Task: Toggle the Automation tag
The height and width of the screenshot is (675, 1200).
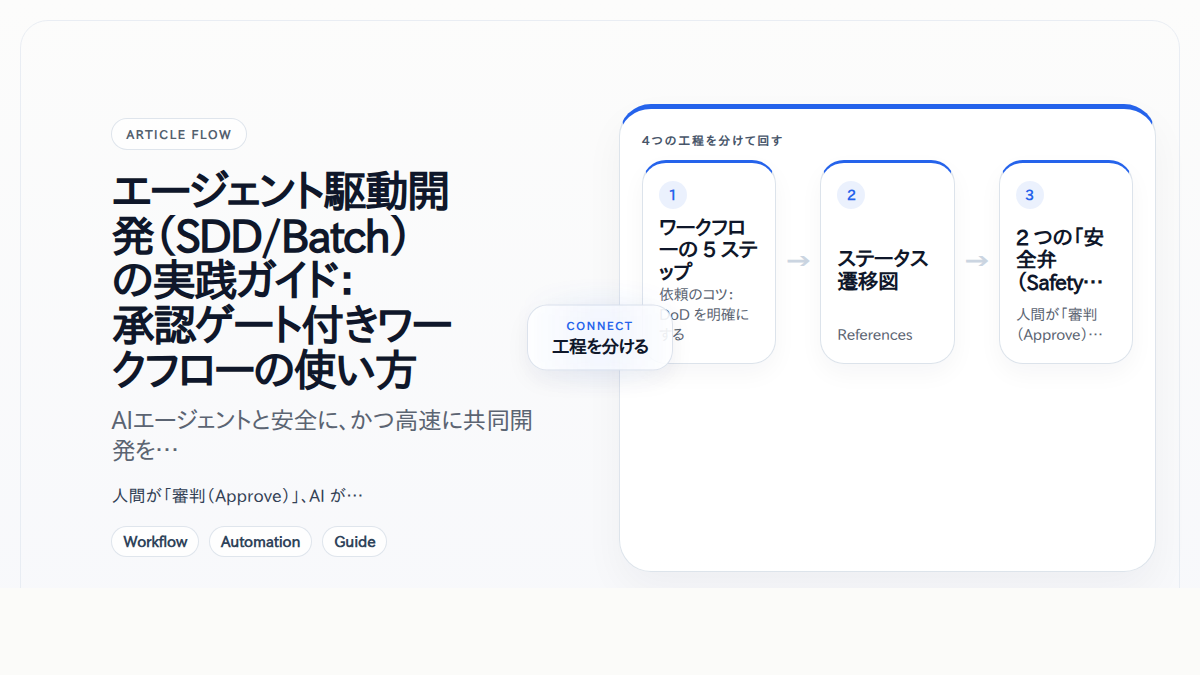Action: (x=260, y=541)
